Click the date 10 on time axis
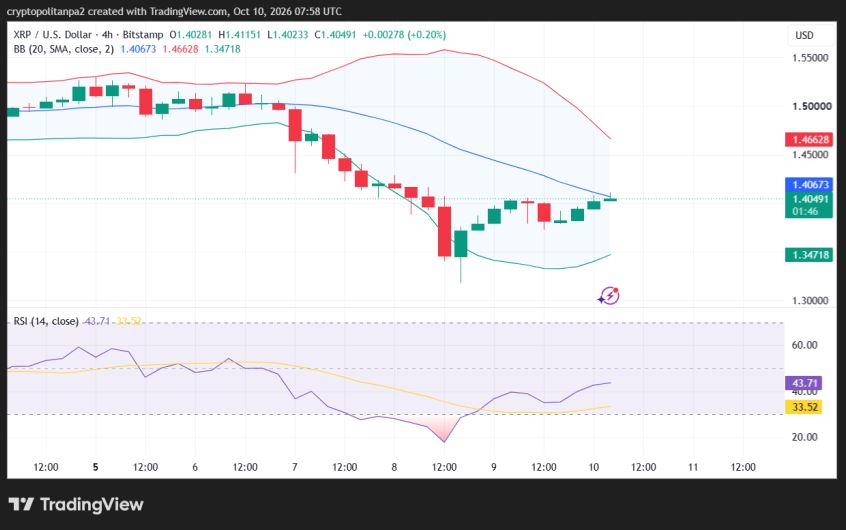The width and height of the screenshot is (846, 530). point(593,467)
